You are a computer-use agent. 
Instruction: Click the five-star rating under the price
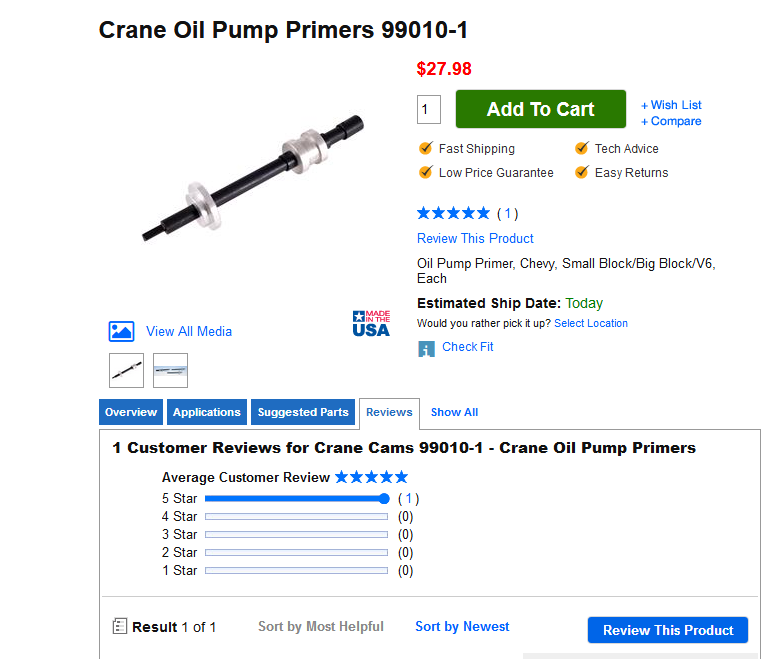pyautogui.click(x=453, y=213)
